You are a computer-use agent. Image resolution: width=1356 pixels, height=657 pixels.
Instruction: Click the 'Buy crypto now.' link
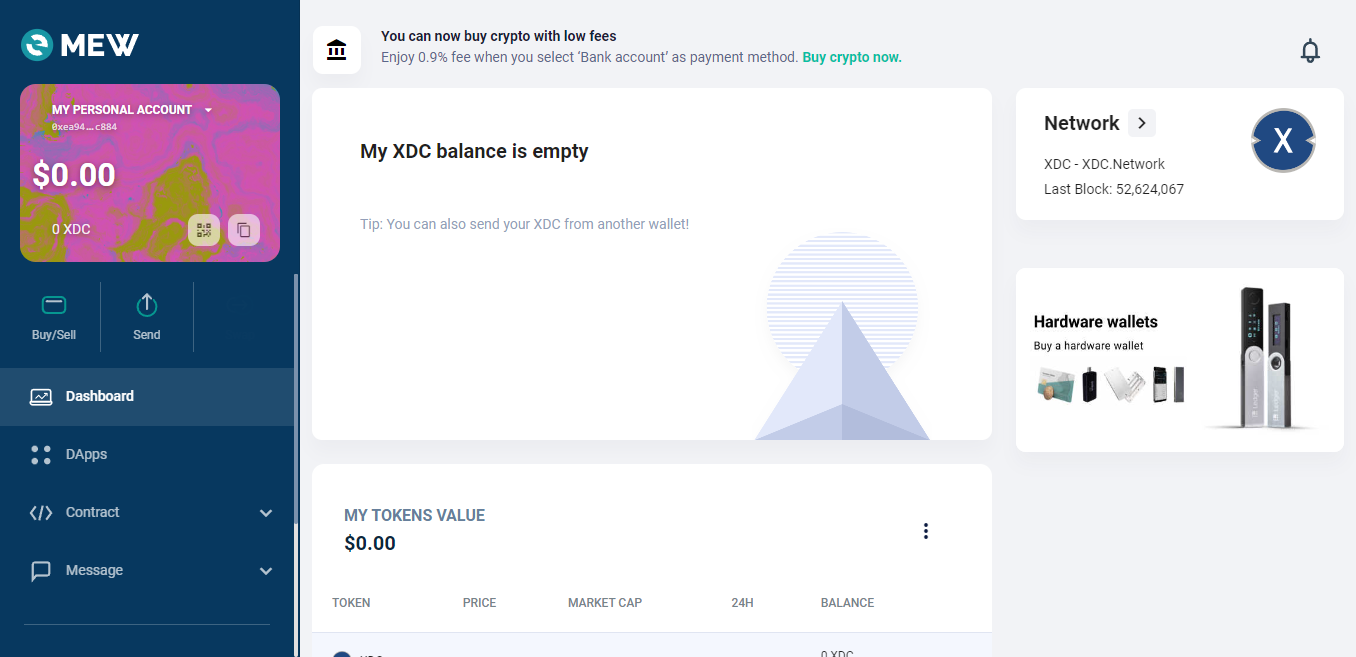(x=852, y=57)
